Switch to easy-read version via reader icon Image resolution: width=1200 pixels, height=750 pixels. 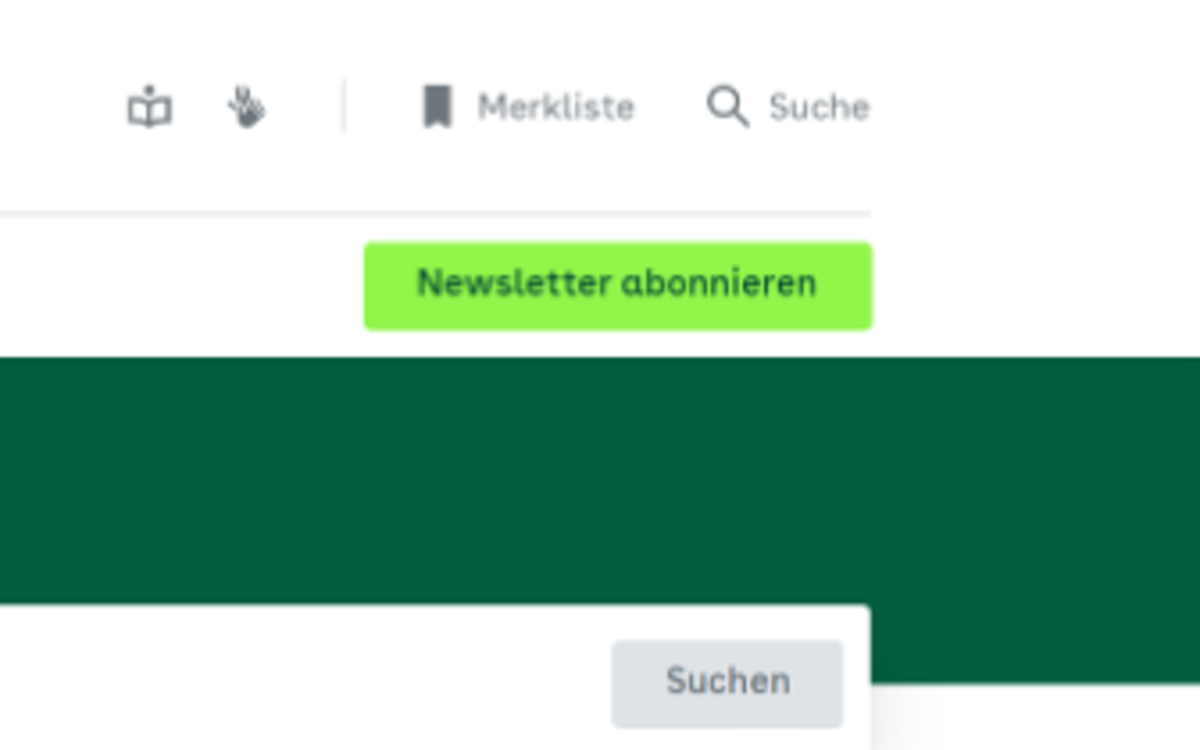point(149,107)
